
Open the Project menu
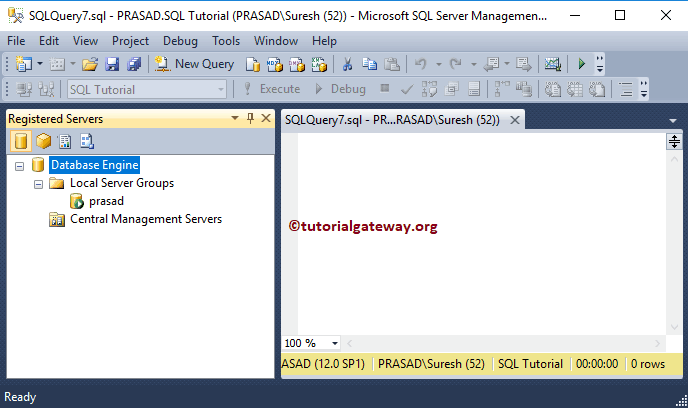(130, 41)
